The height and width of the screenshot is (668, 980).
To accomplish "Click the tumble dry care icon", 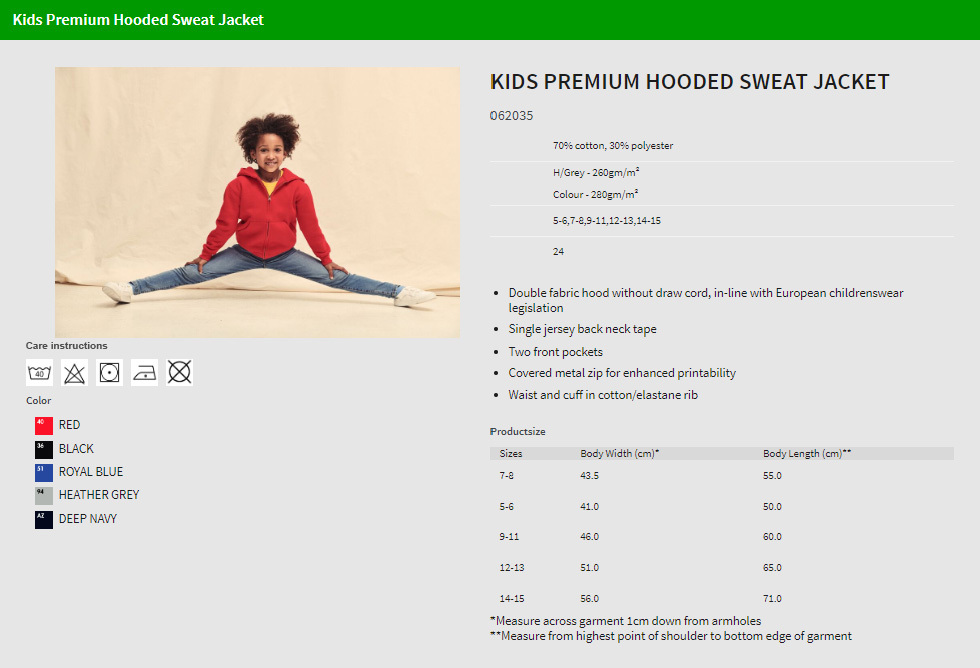I will 109,372.
